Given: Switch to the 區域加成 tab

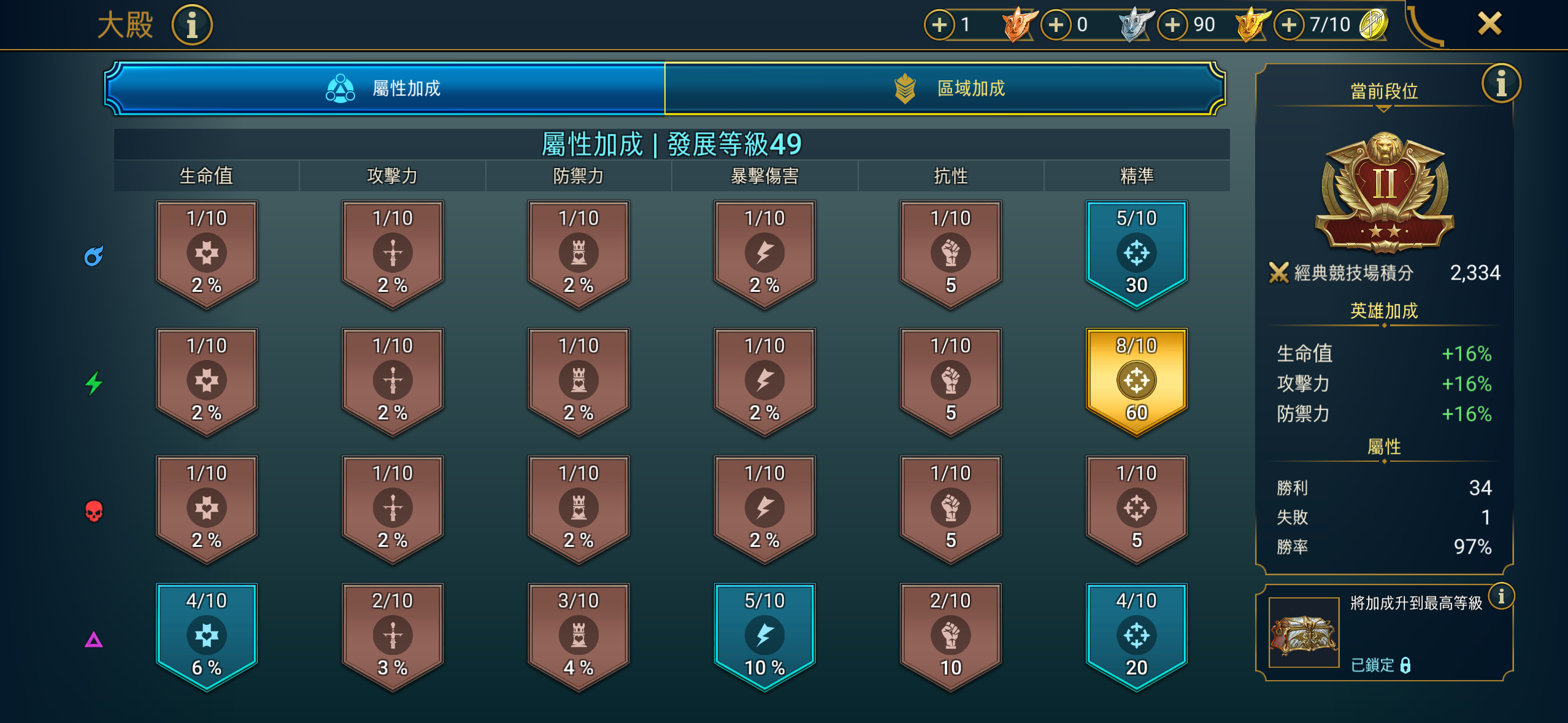Looking at the screenshot, I should tap(945, 88).
